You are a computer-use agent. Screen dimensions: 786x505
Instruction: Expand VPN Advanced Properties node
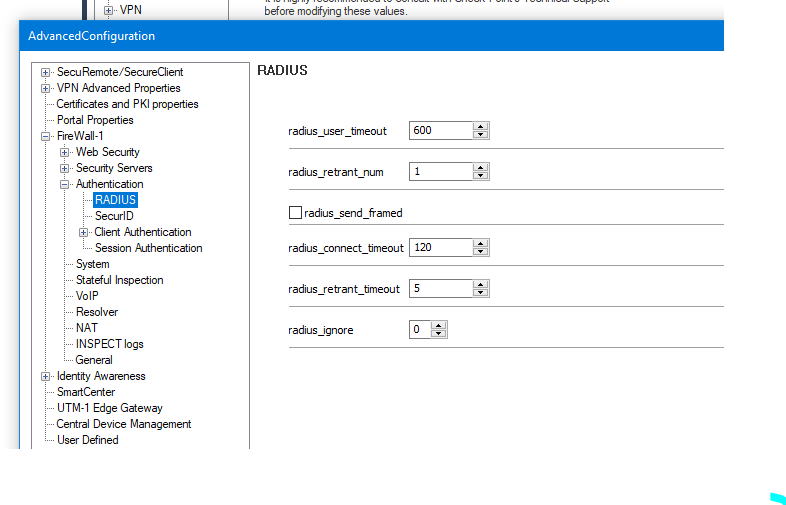[46, 88]
